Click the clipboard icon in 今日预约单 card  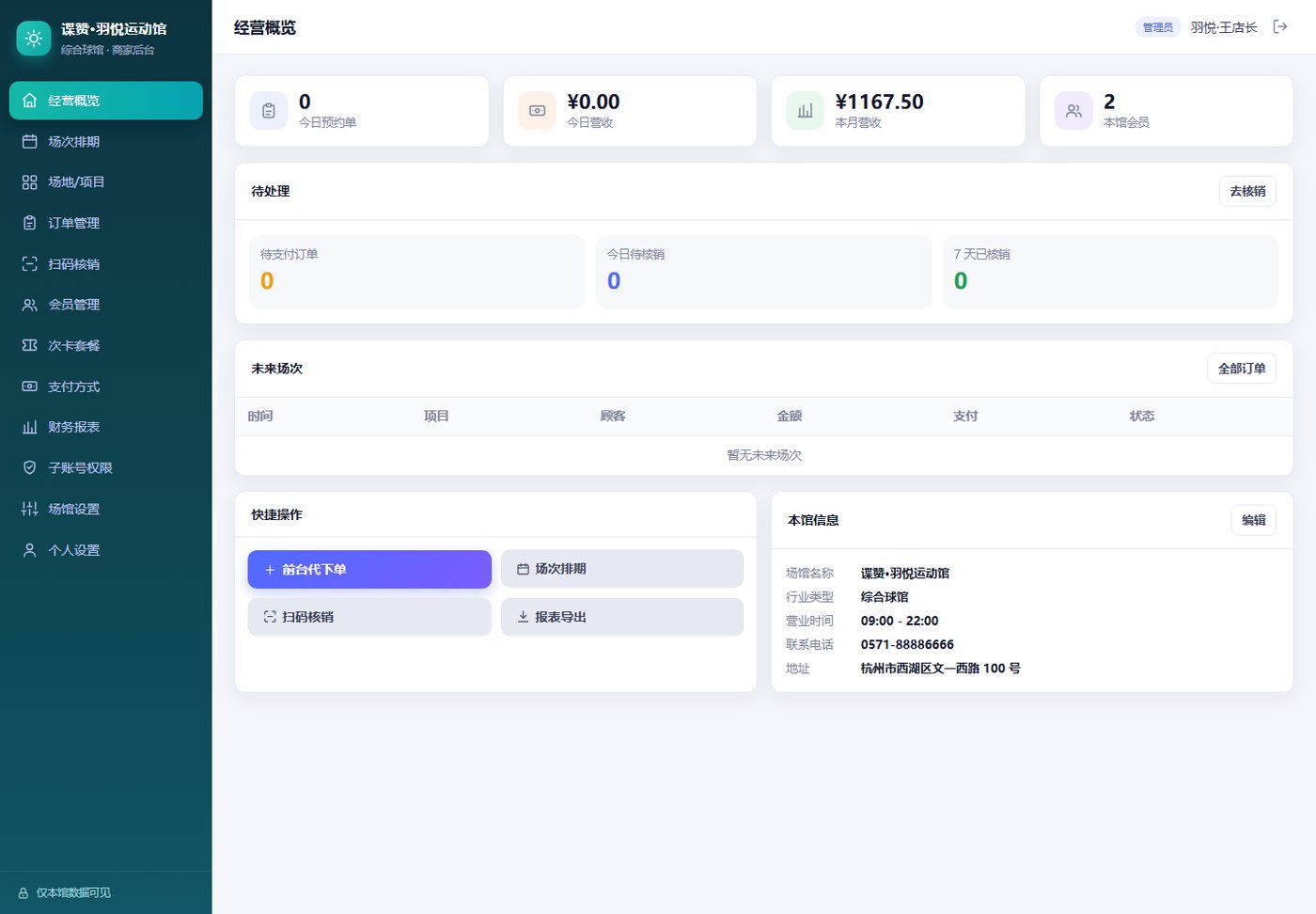pyautogui.click(x=269, y=111)
